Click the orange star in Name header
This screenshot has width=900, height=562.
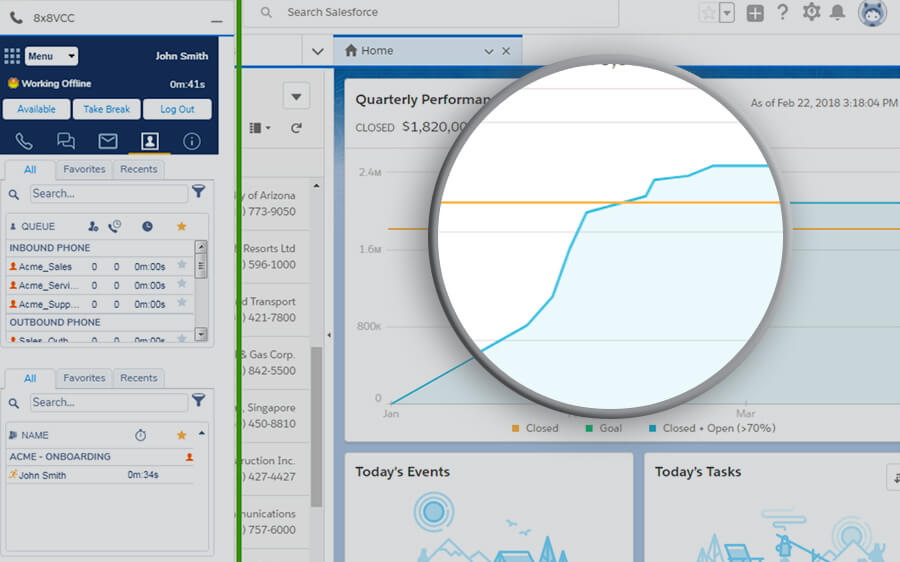[181, 435]
